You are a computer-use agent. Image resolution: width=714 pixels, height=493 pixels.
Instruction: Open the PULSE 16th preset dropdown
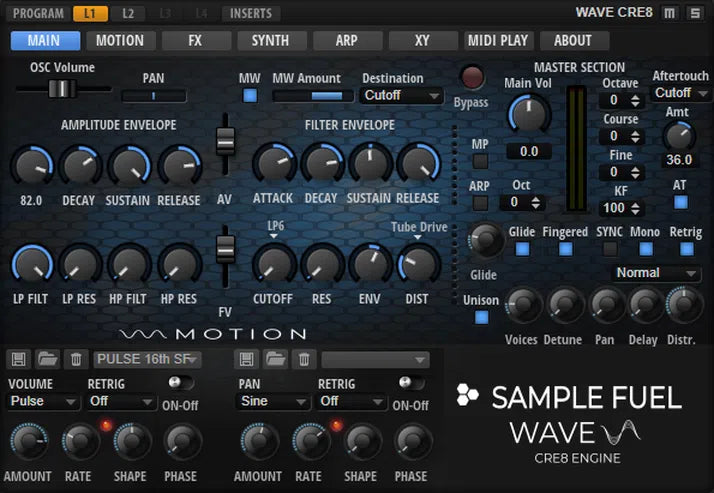coord(148,360)
